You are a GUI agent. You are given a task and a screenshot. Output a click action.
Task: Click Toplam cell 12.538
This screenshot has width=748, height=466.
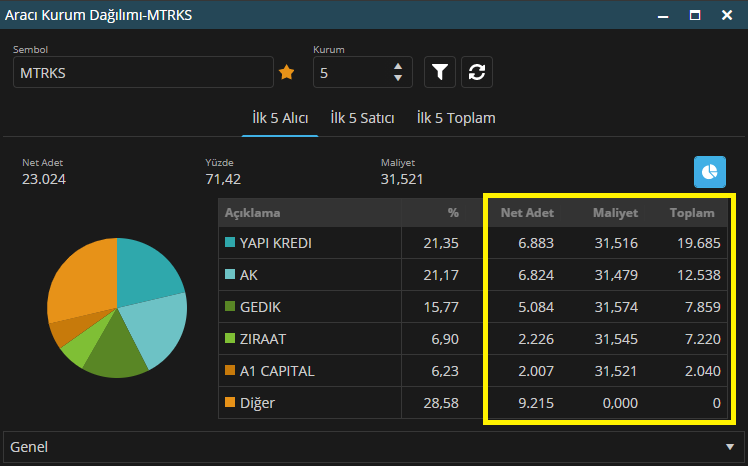pos(699,275)
